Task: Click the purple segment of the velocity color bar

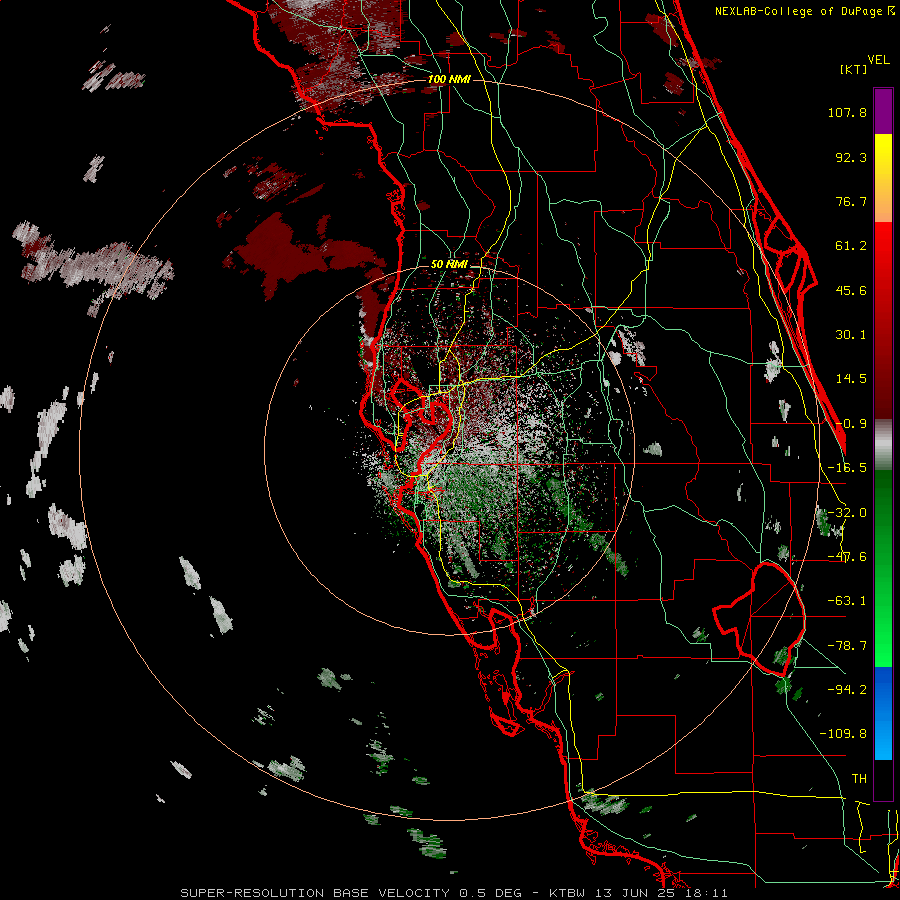Action: pos(883,111)
